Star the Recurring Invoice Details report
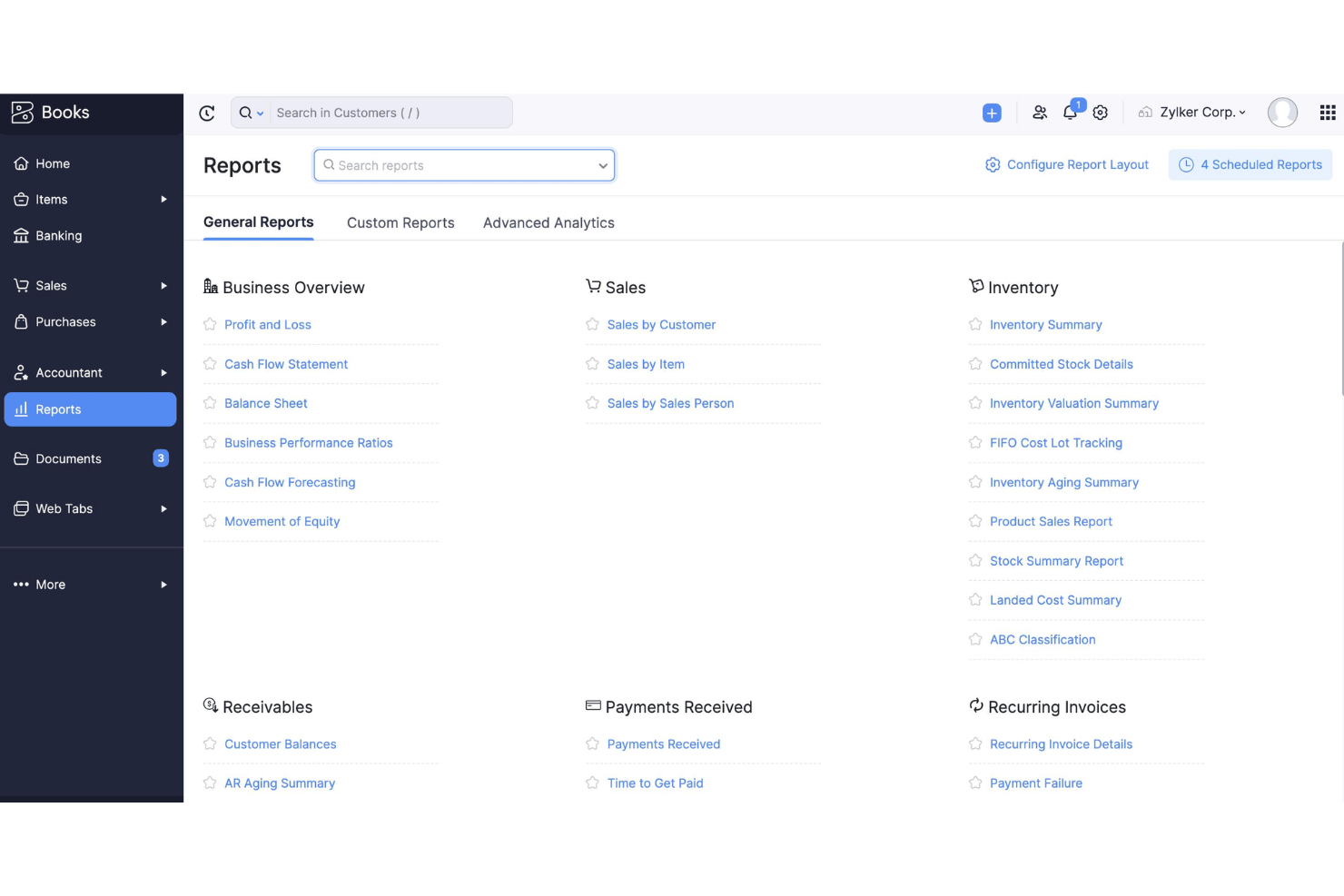The height and width of the screenshot is (896, 1344). pos(975,743)
